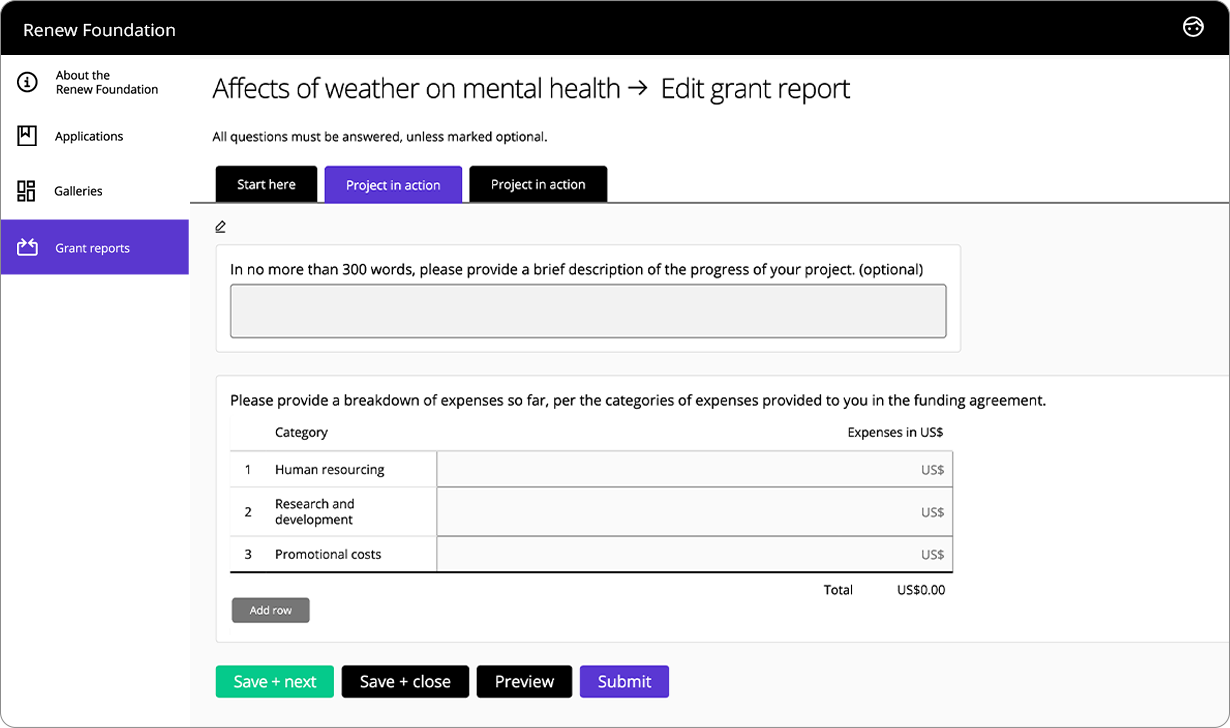Switch to the Start here tab

(266, 184)
